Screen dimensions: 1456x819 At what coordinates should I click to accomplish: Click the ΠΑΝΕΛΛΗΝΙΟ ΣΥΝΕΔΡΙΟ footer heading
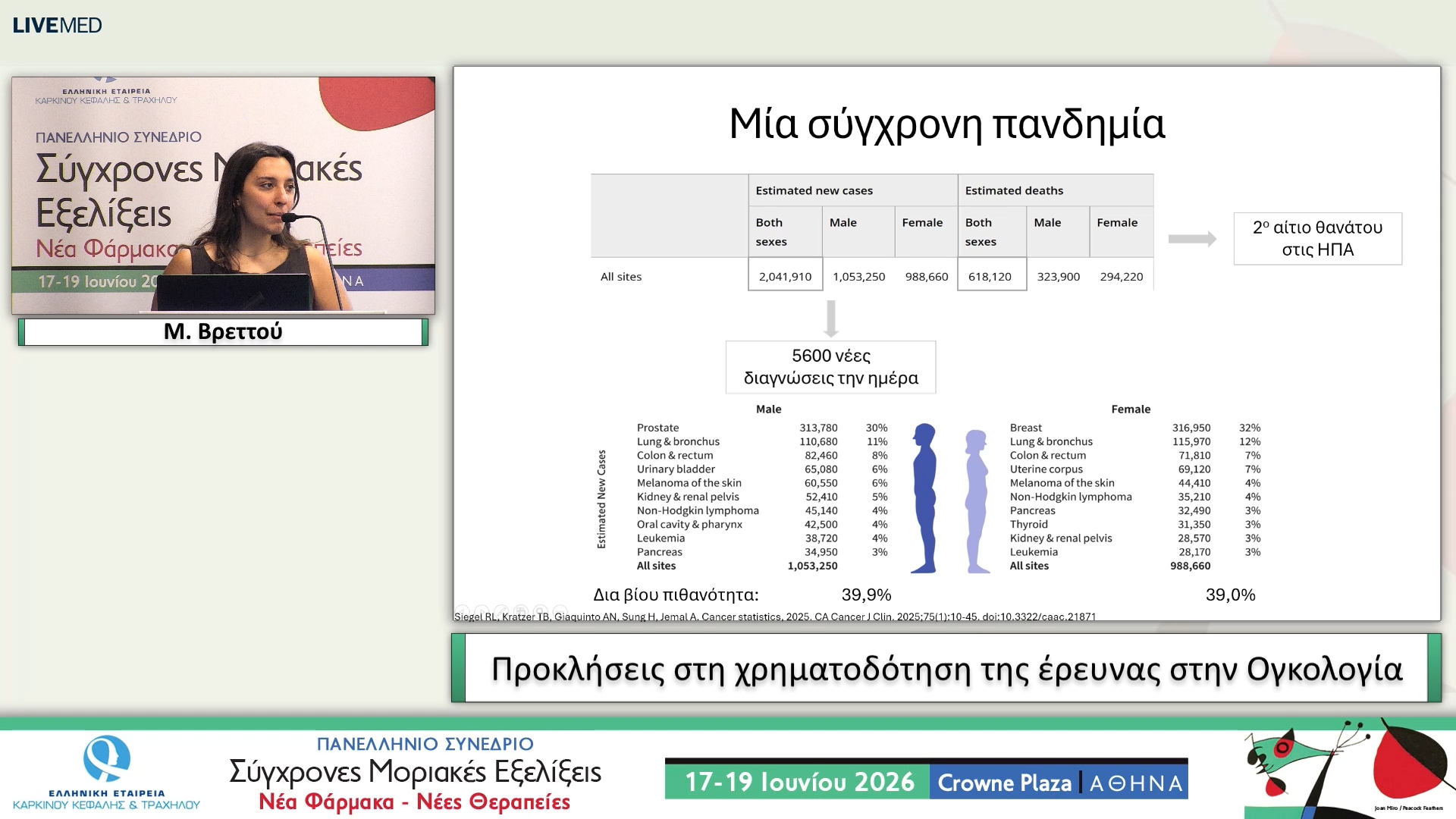tap(425, 744)
